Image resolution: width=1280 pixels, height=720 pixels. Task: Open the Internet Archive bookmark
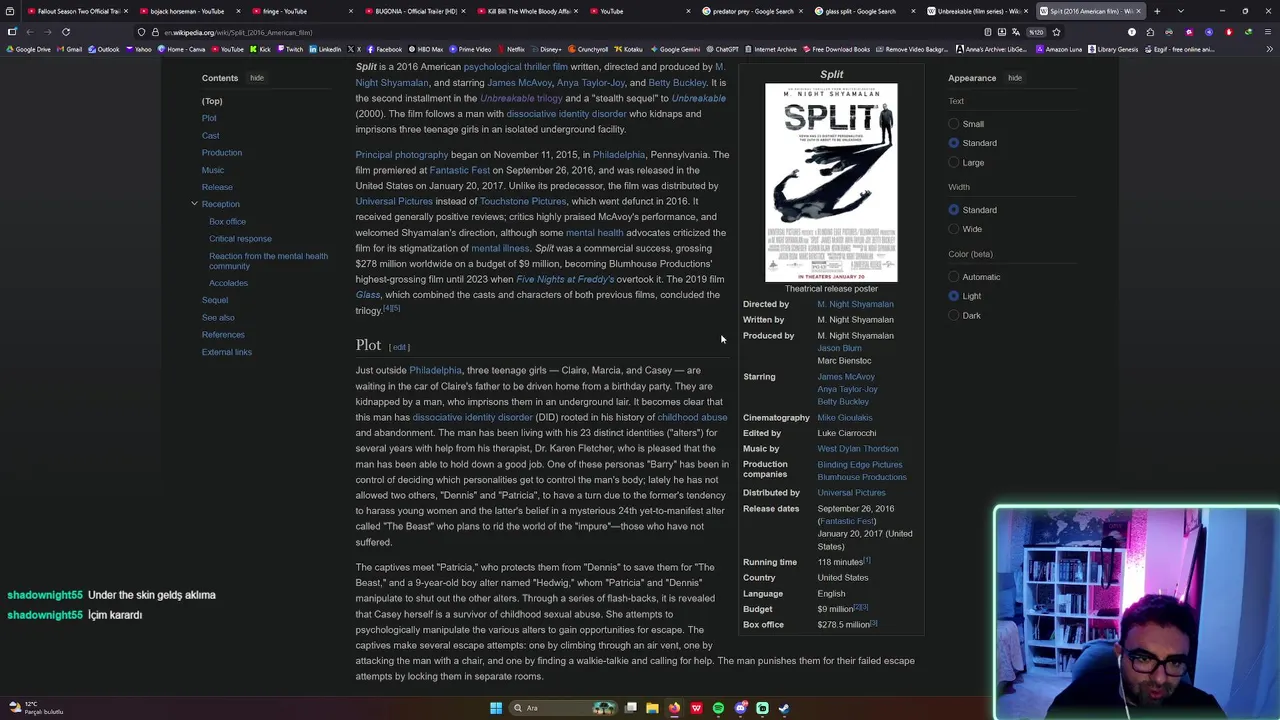point(771,49)
